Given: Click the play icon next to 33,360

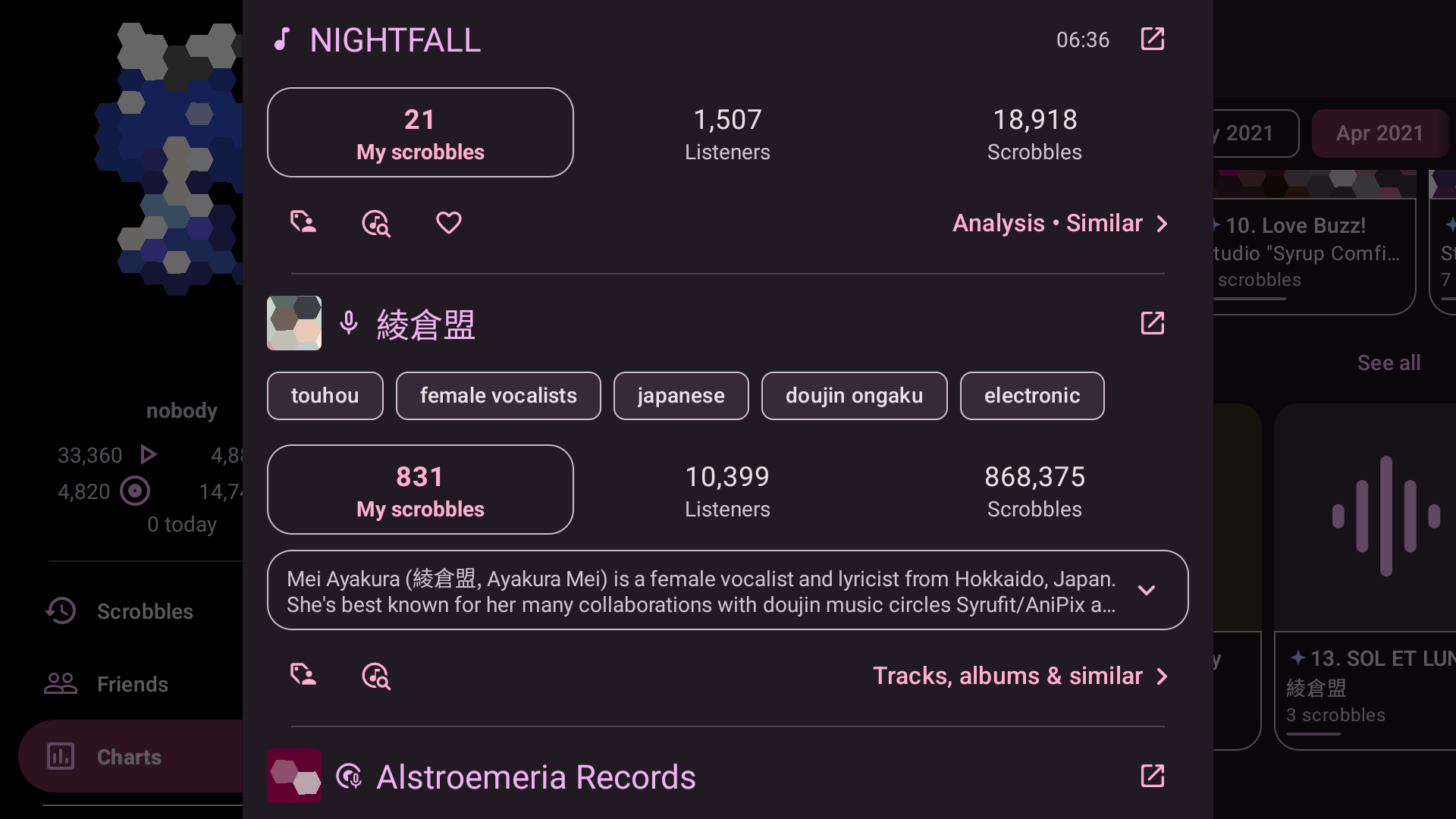Looking at the screenshot, I should pyautogui.click(x=149, y=455).
